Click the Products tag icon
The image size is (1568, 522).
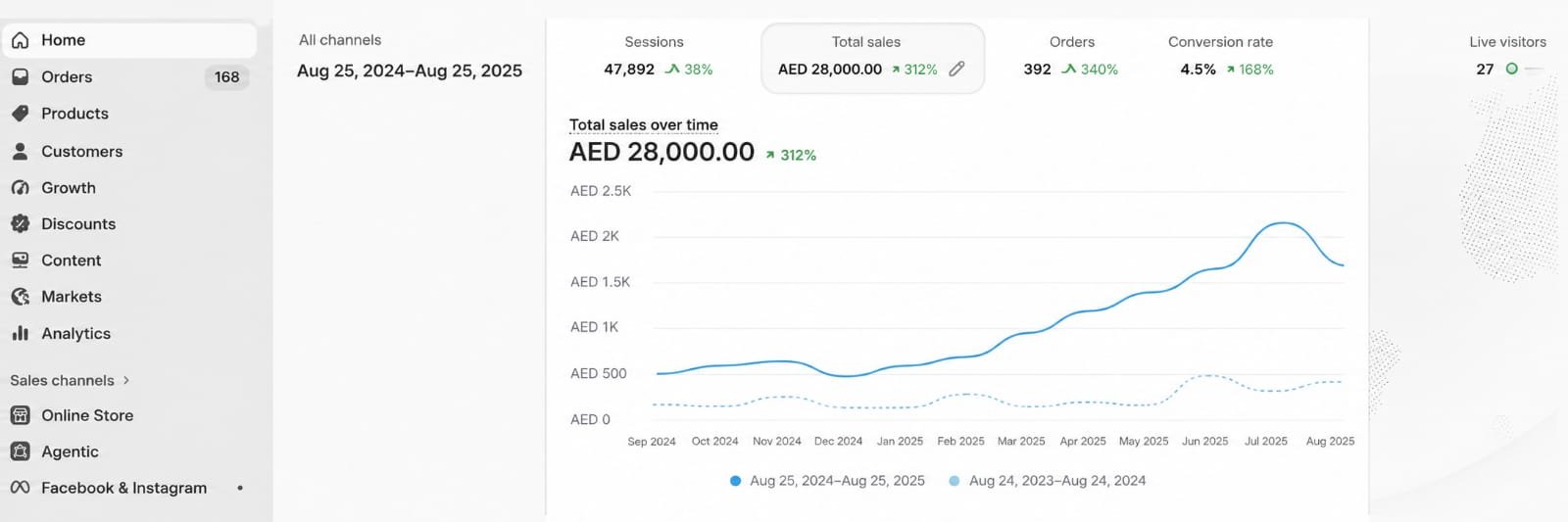tap(20, 114)
